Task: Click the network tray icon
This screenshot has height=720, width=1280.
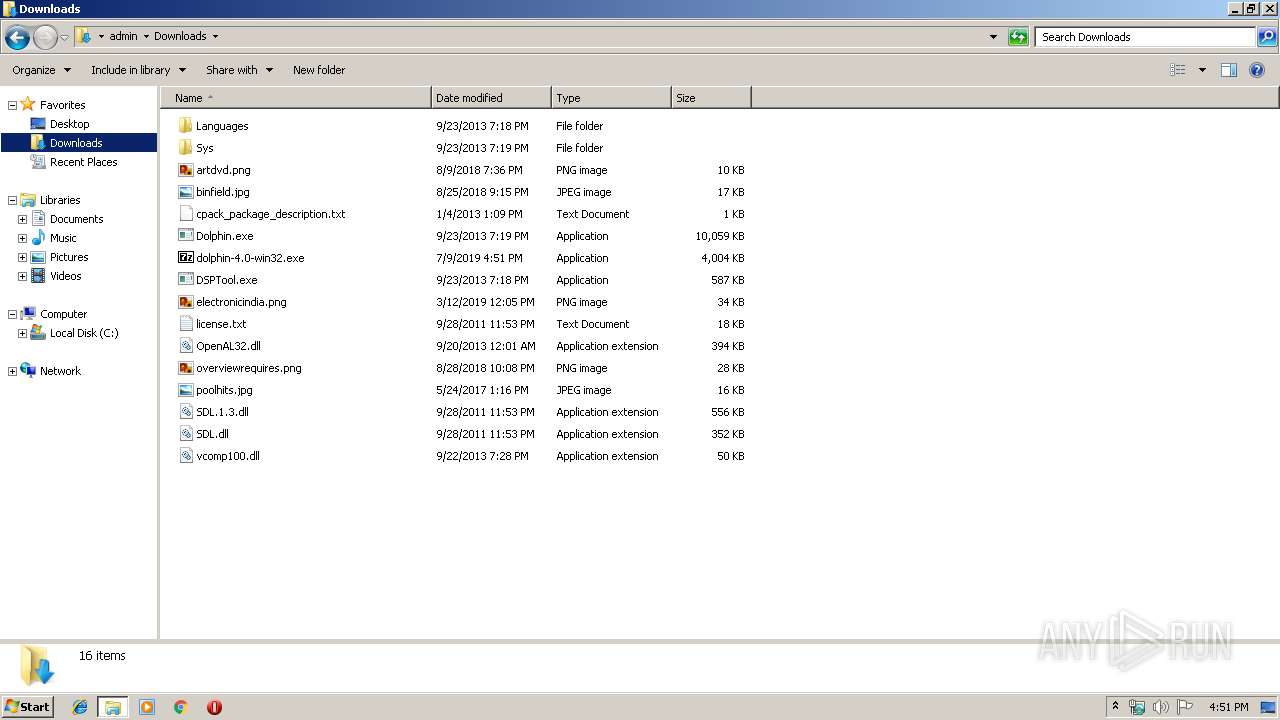Action: [1137, 707]
